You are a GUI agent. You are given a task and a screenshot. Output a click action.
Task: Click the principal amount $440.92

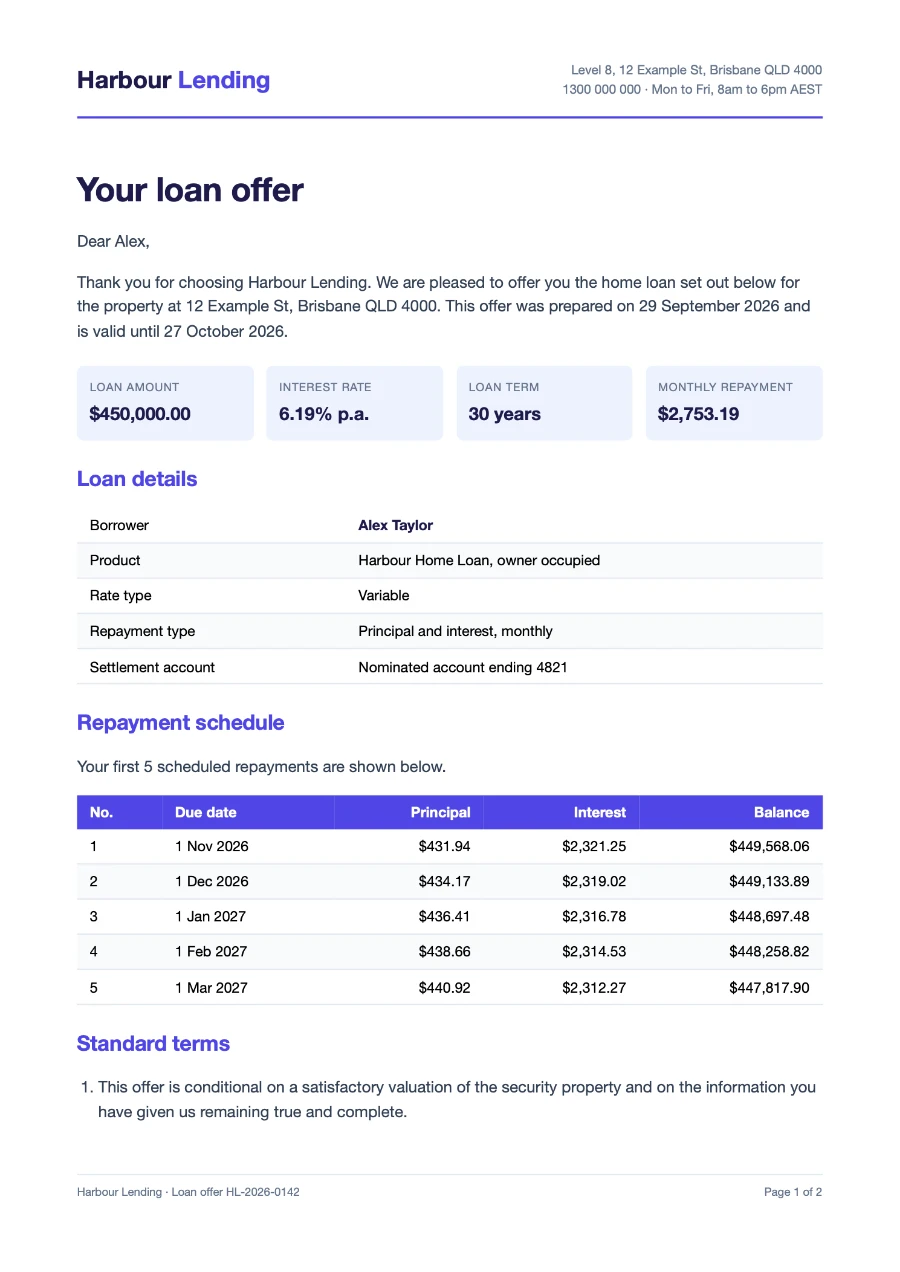tap(445, 987)
